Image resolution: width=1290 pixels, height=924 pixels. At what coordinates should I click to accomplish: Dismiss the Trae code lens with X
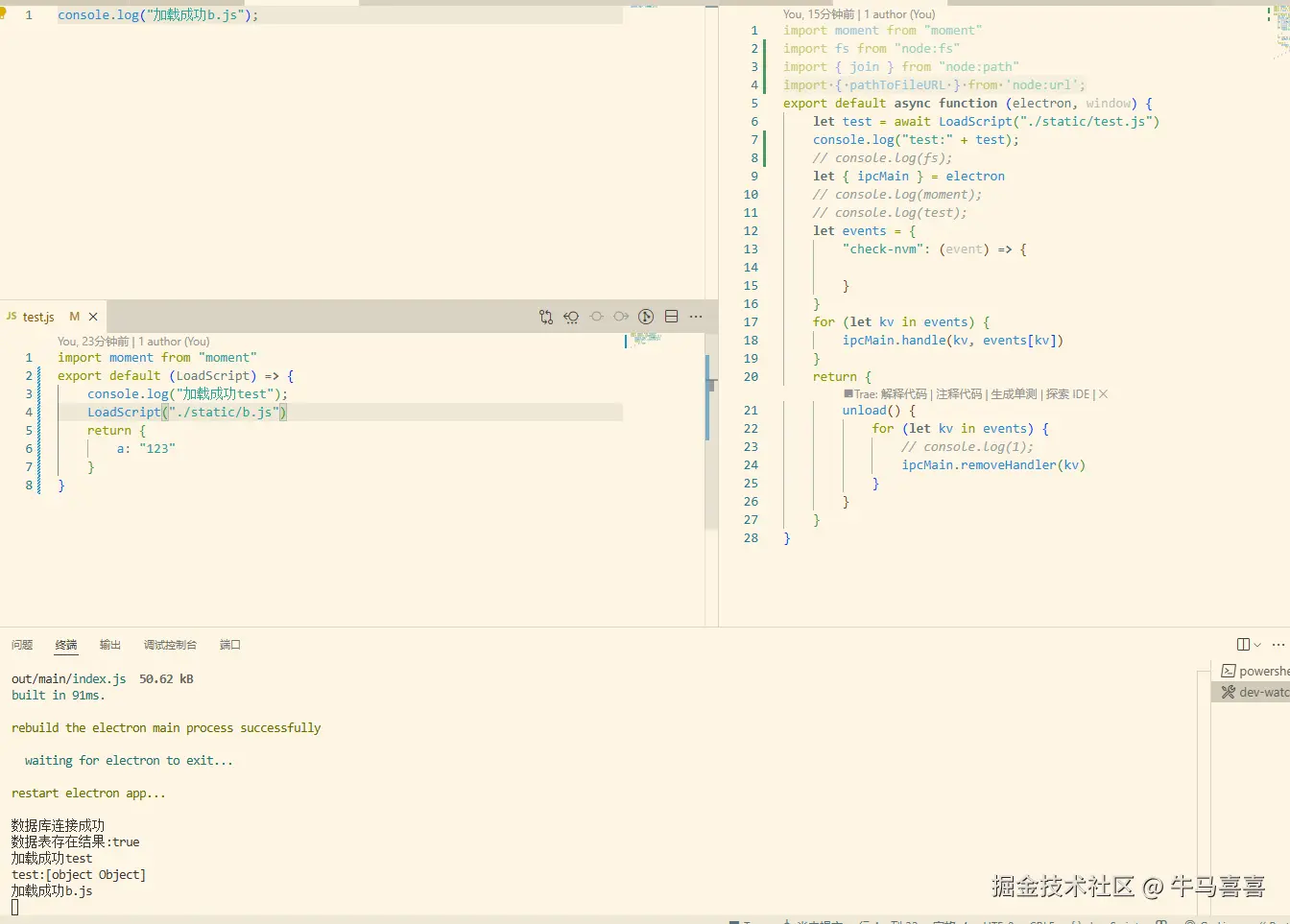point(1104,394)
